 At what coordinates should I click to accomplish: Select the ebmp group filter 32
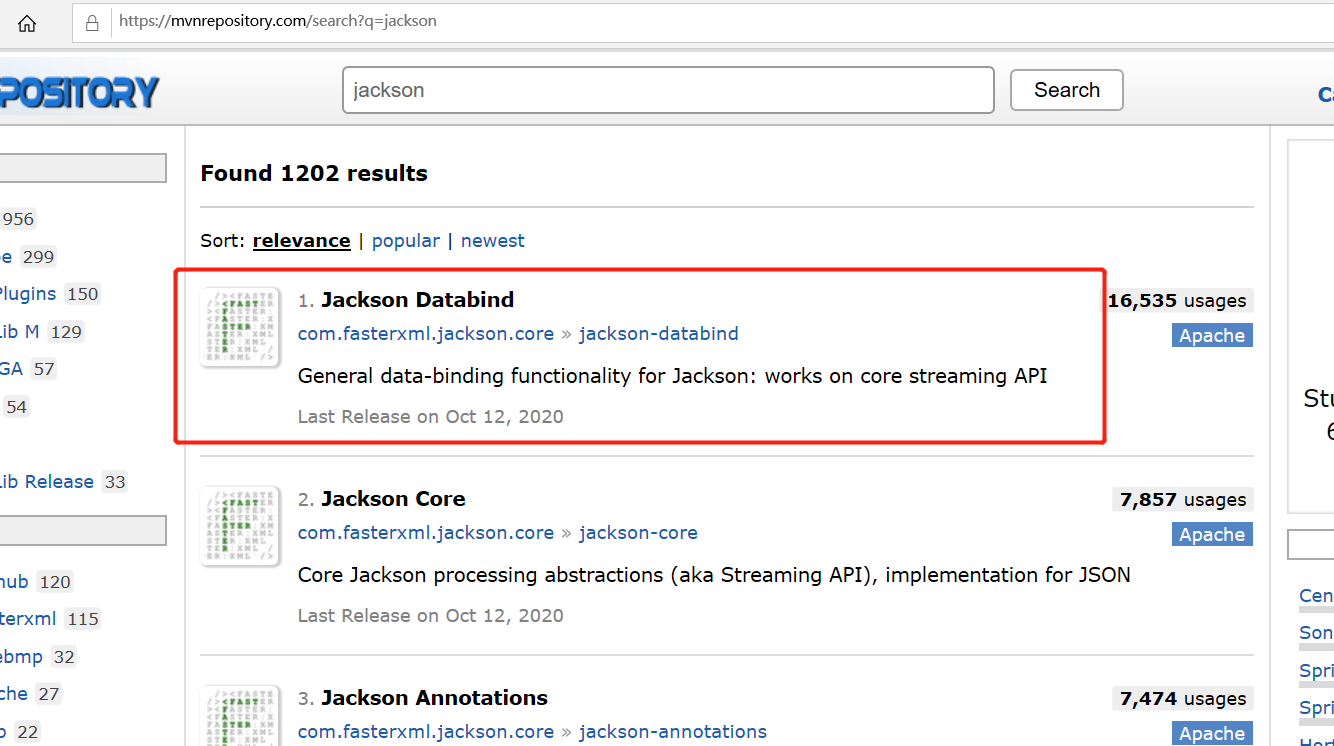click(39, 657)
